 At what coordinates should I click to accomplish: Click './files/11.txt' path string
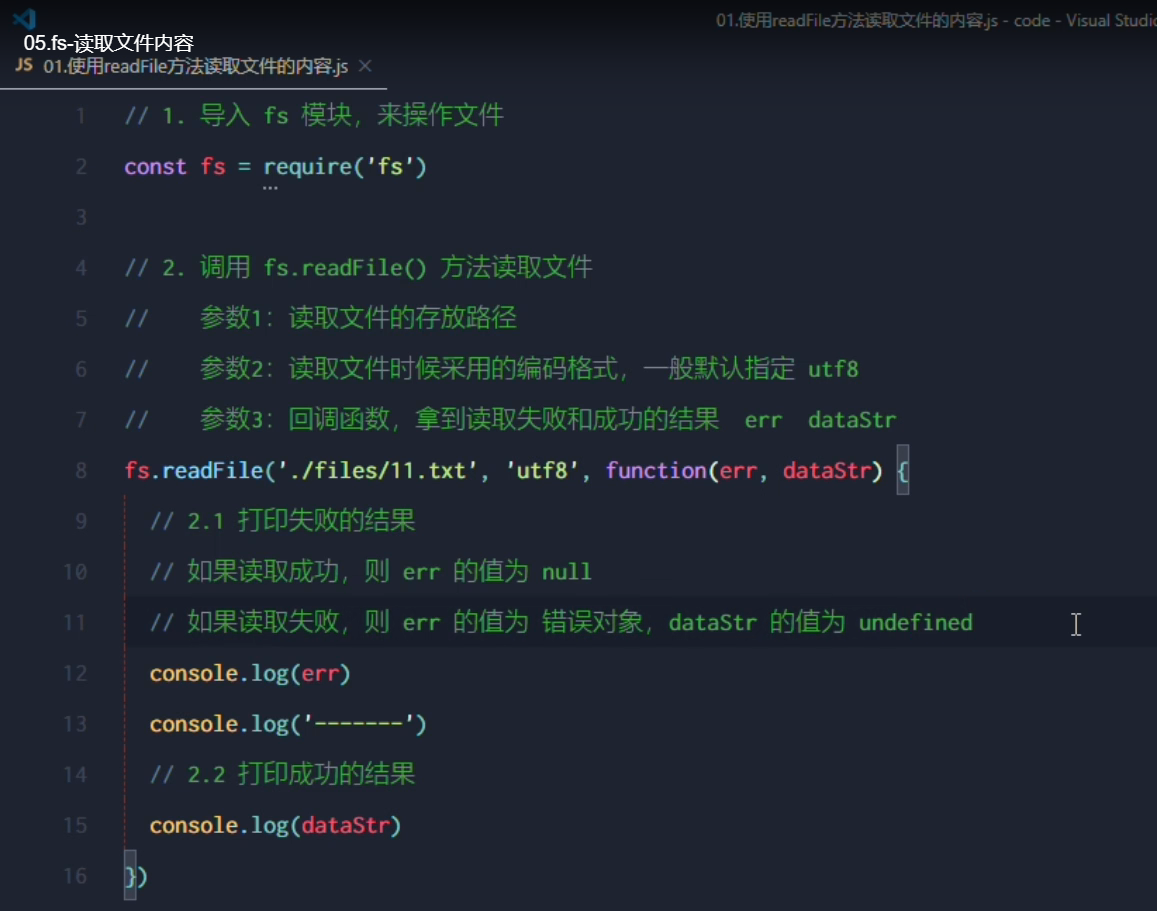click(x=377, y=470)
